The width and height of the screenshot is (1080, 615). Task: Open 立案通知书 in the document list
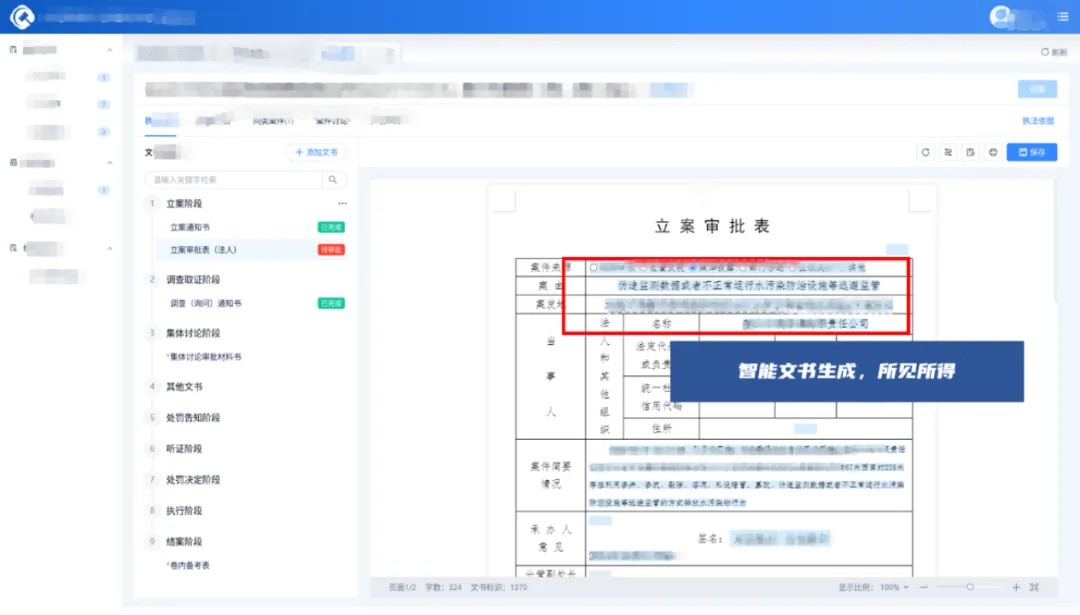click(190, 228)
